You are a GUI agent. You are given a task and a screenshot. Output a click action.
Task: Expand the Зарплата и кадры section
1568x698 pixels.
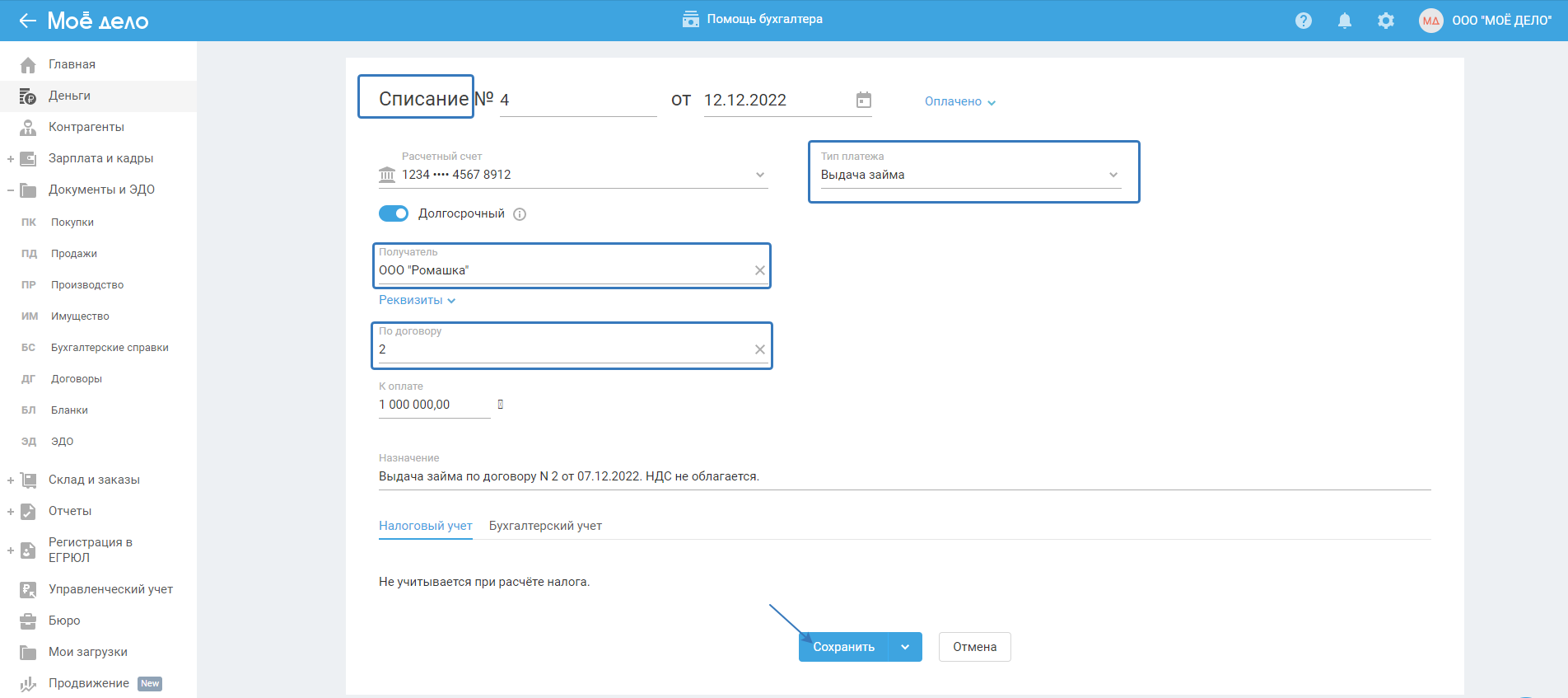(x=11, y=159)
